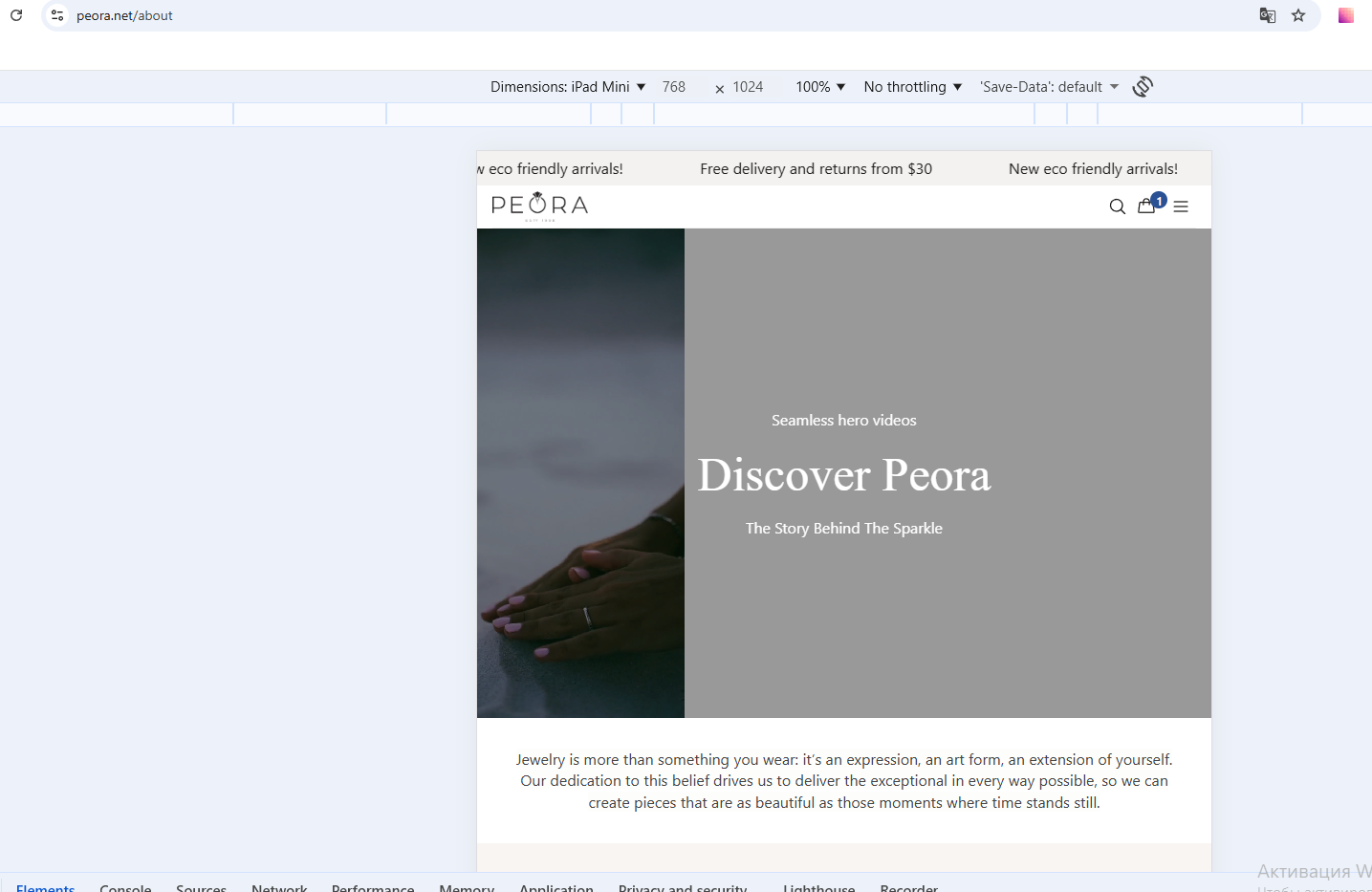This screenshot has height=892, width=1372.
Task: Click the address bar URL peora.net/about
Action: pos(124,15)
